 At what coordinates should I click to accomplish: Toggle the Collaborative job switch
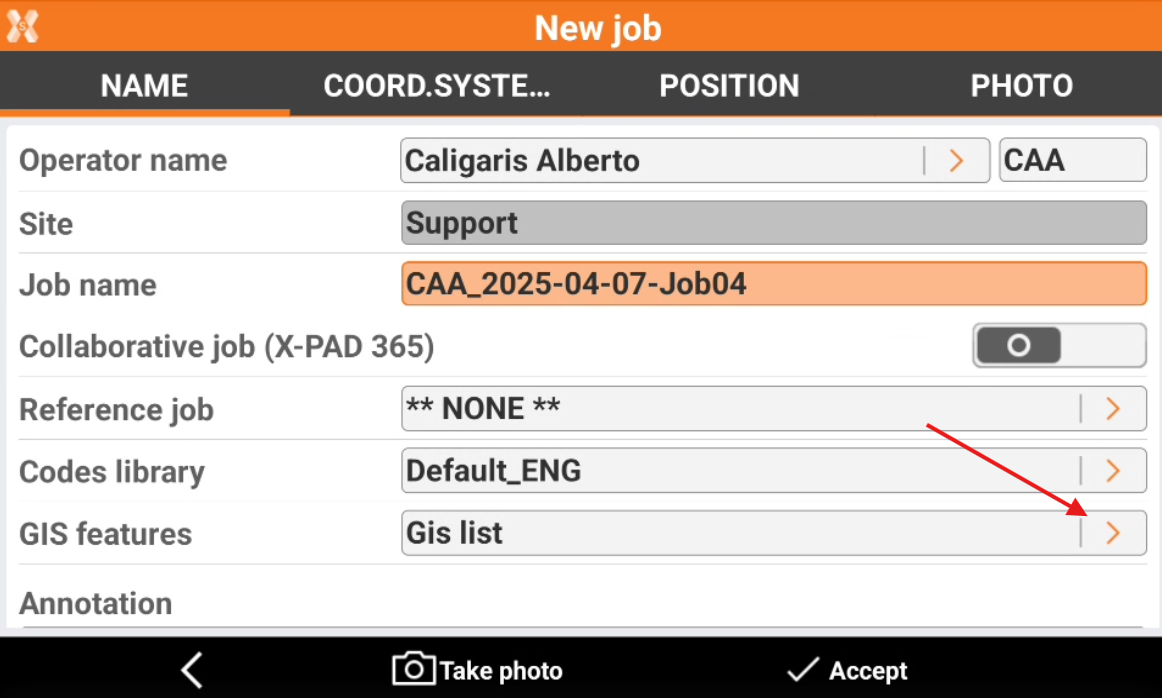(1058, 346)
